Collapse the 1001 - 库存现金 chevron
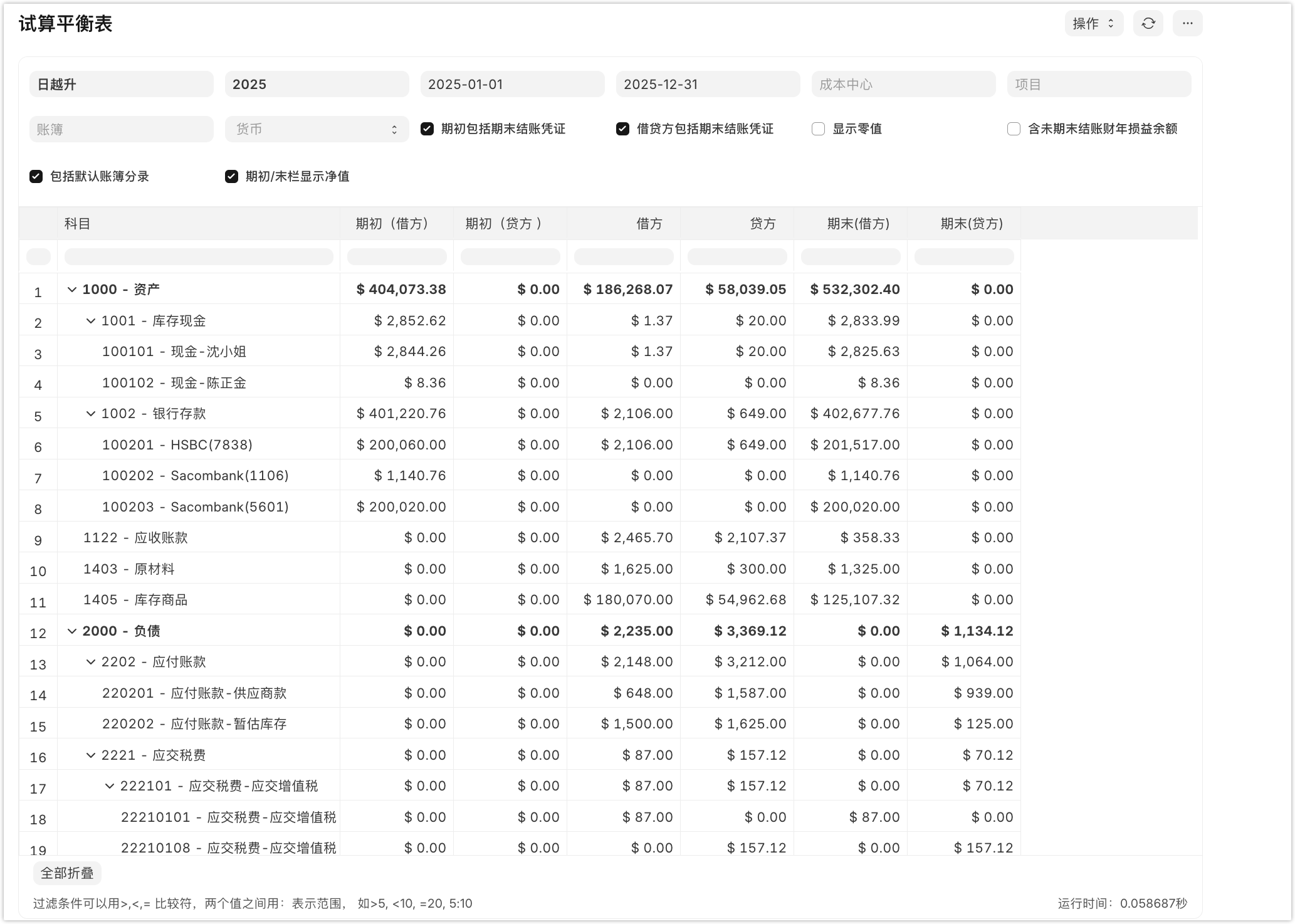This screenshot has width=1295, height=924. point(91,321)
